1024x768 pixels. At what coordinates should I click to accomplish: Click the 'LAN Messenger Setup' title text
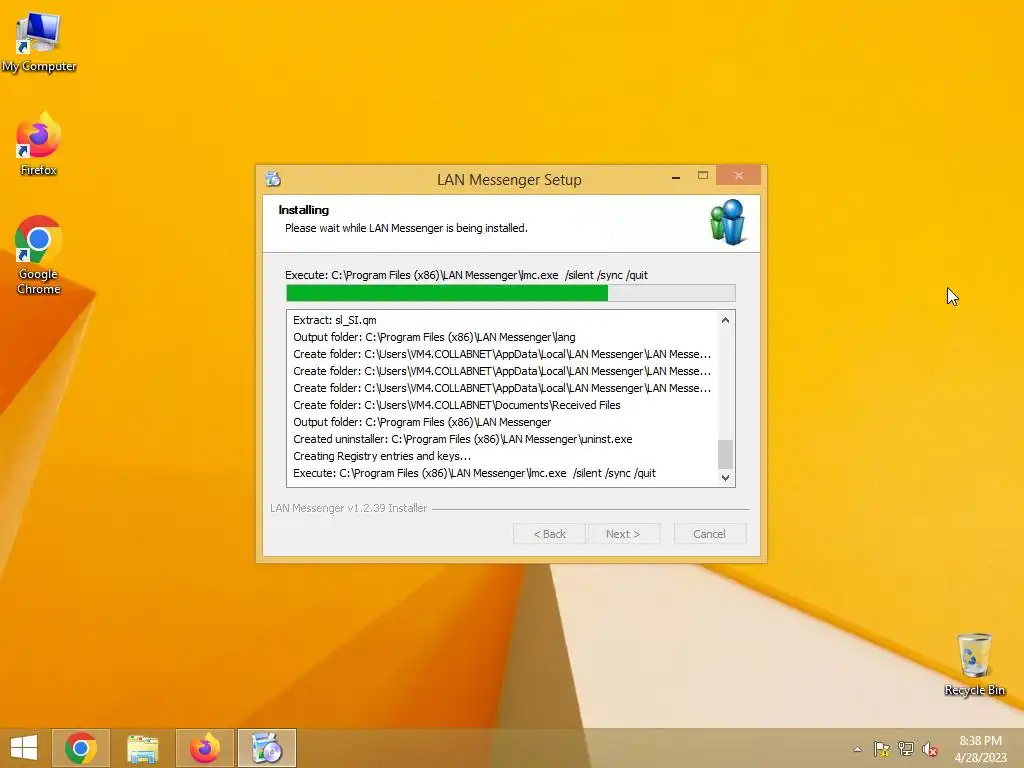point(509,180)
